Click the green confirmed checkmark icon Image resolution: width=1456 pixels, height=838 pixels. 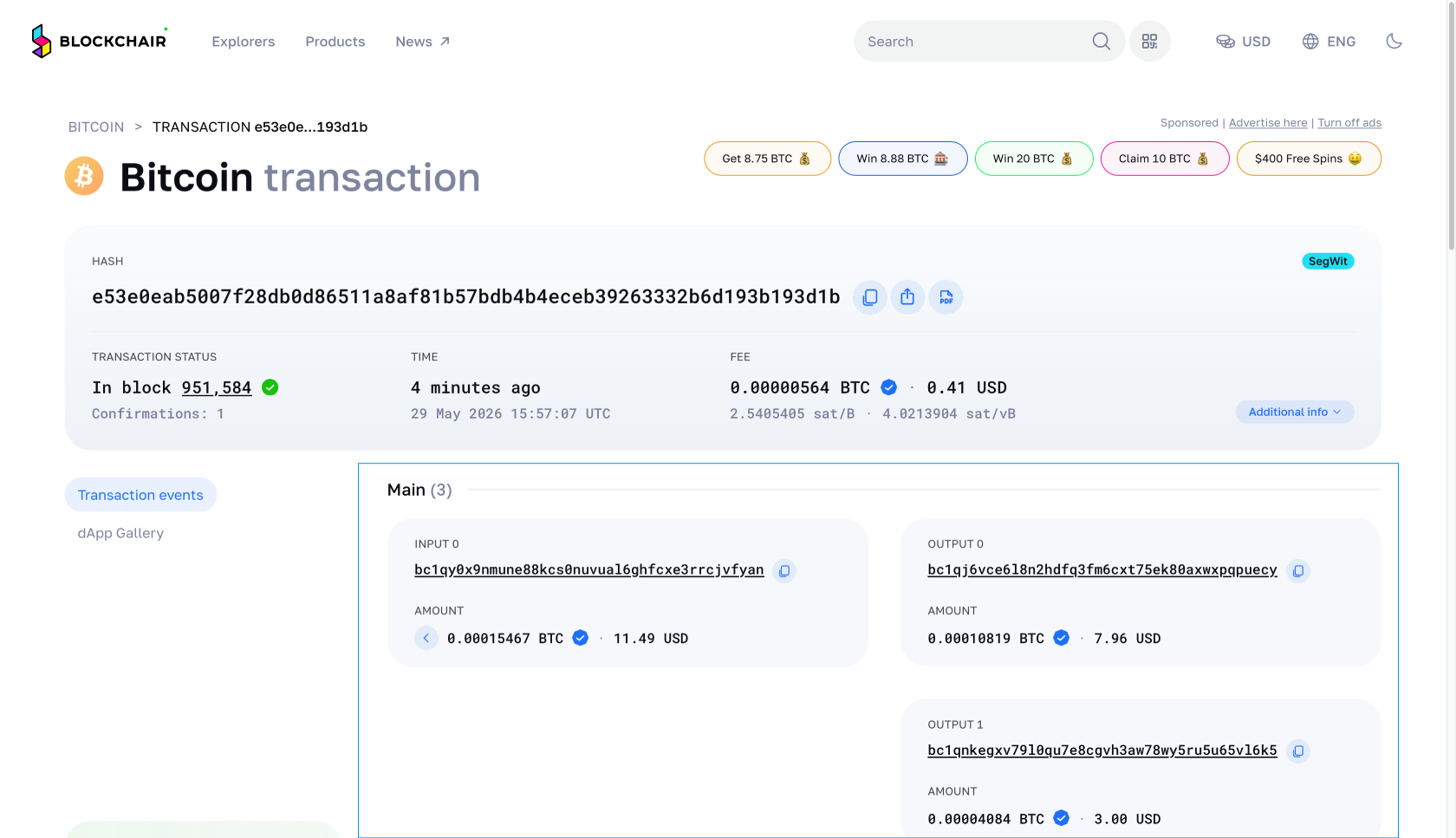coord(270,387)
